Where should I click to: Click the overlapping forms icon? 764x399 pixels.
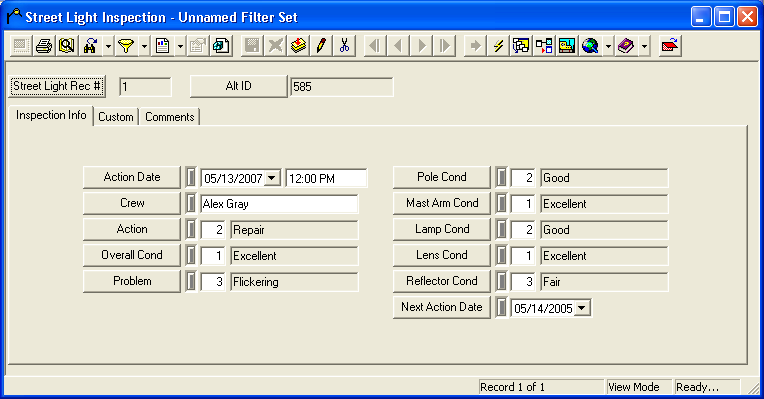[521, 46]
